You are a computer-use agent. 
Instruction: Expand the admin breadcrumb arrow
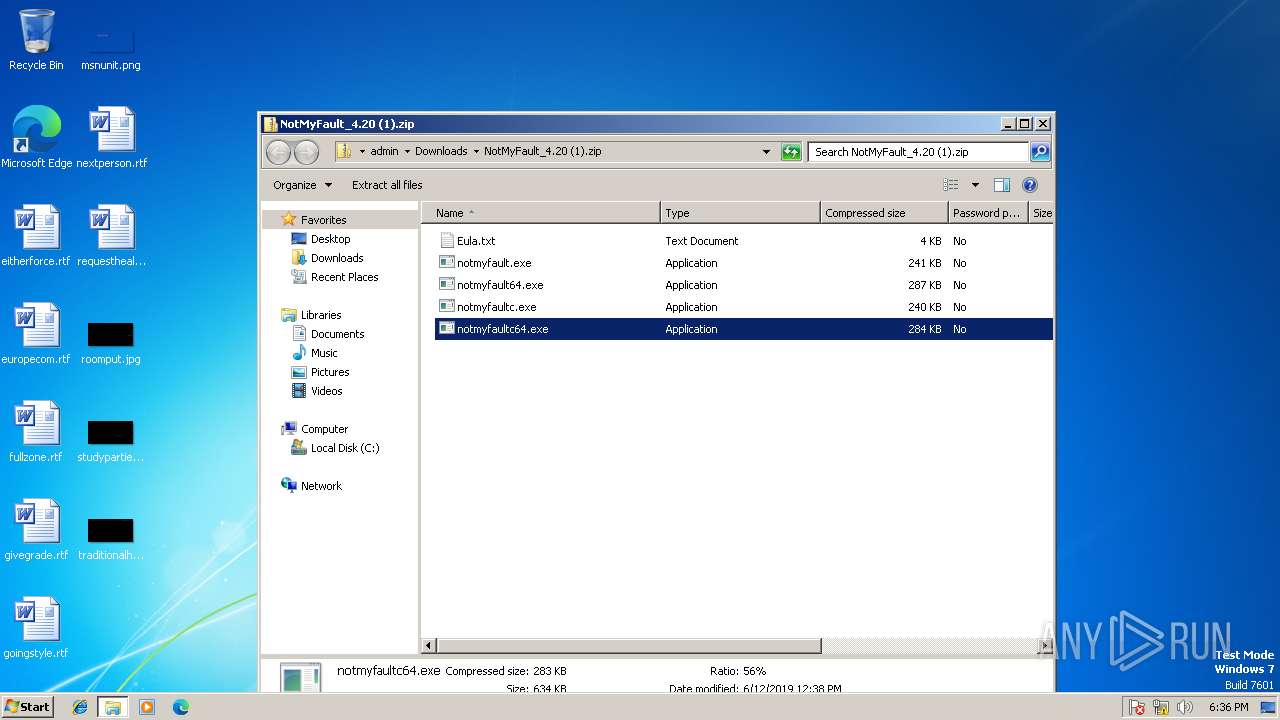407,152
